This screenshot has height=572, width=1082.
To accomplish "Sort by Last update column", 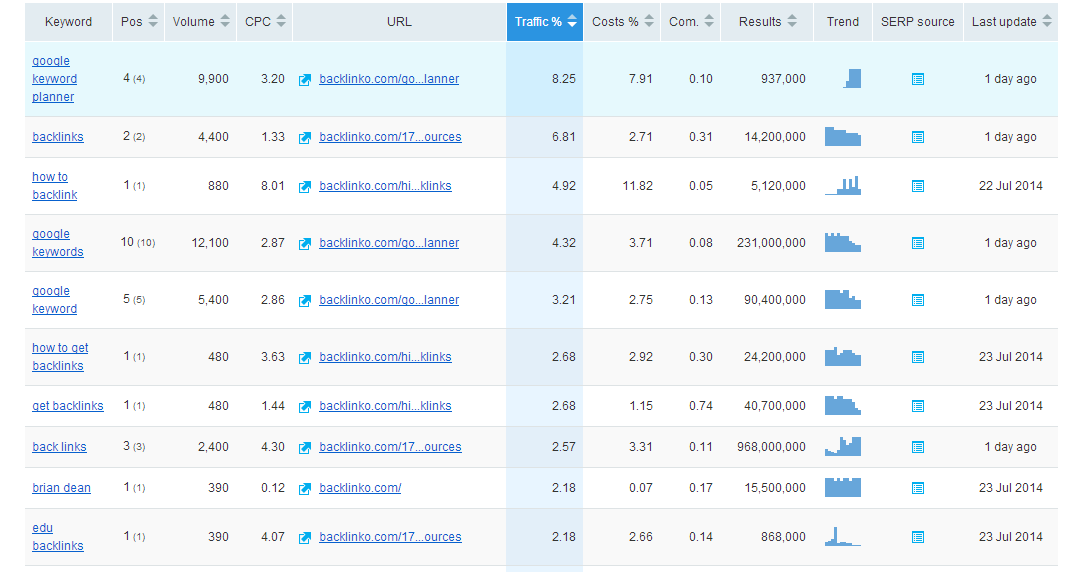I will click(x=1012, y=22).
